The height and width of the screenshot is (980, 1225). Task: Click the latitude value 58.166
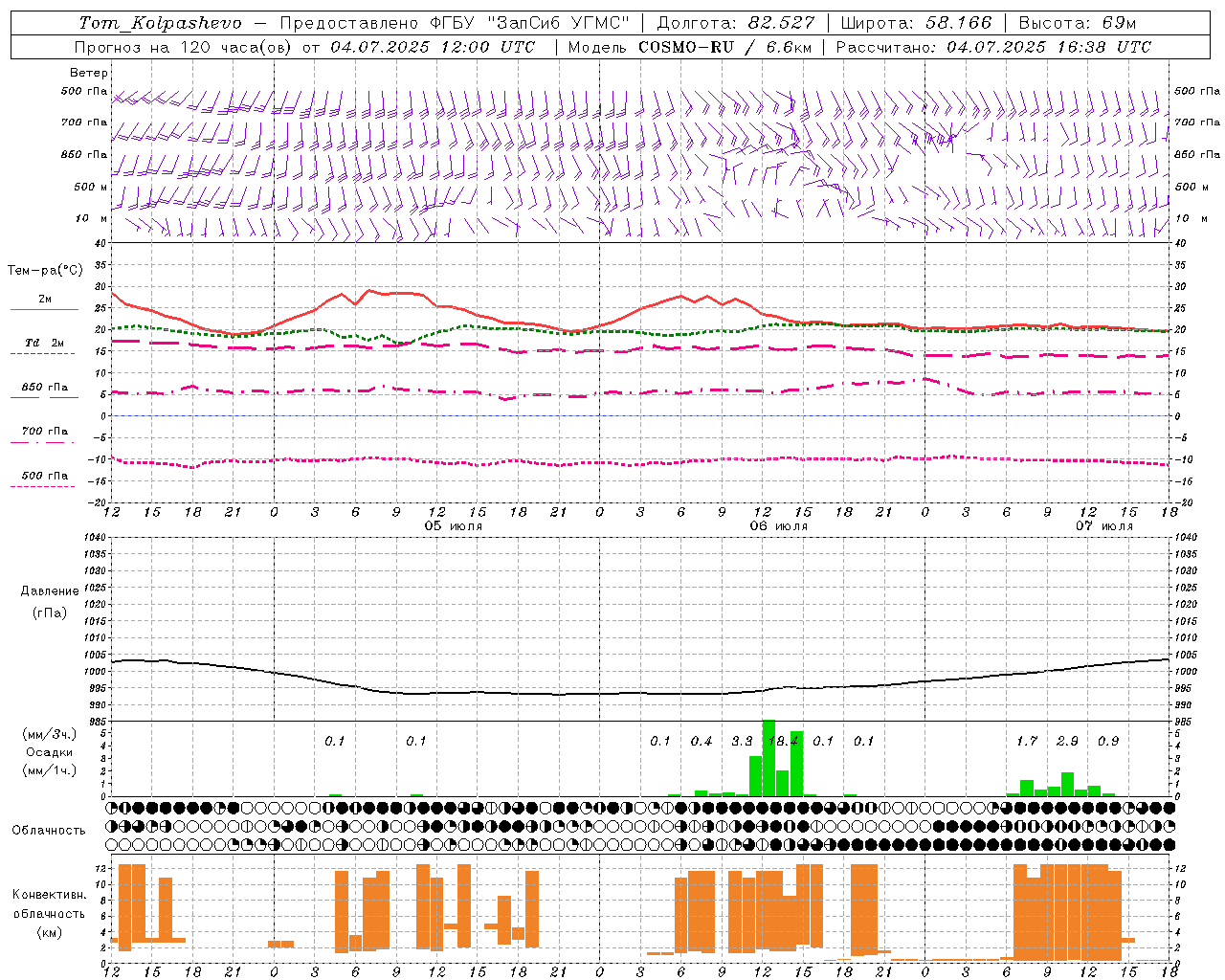(958, 23)
